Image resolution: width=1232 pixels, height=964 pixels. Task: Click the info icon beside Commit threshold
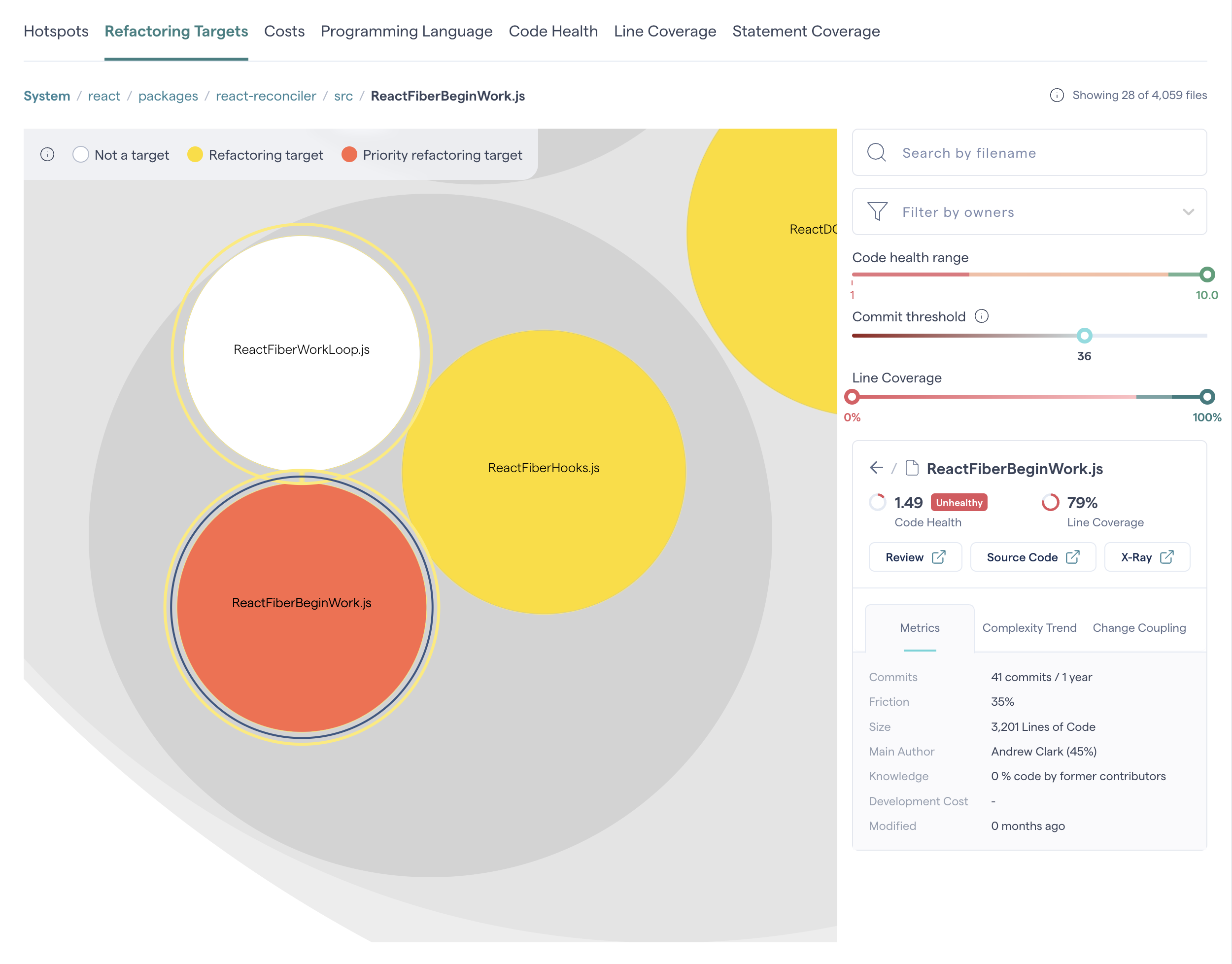tap(982, 316)
